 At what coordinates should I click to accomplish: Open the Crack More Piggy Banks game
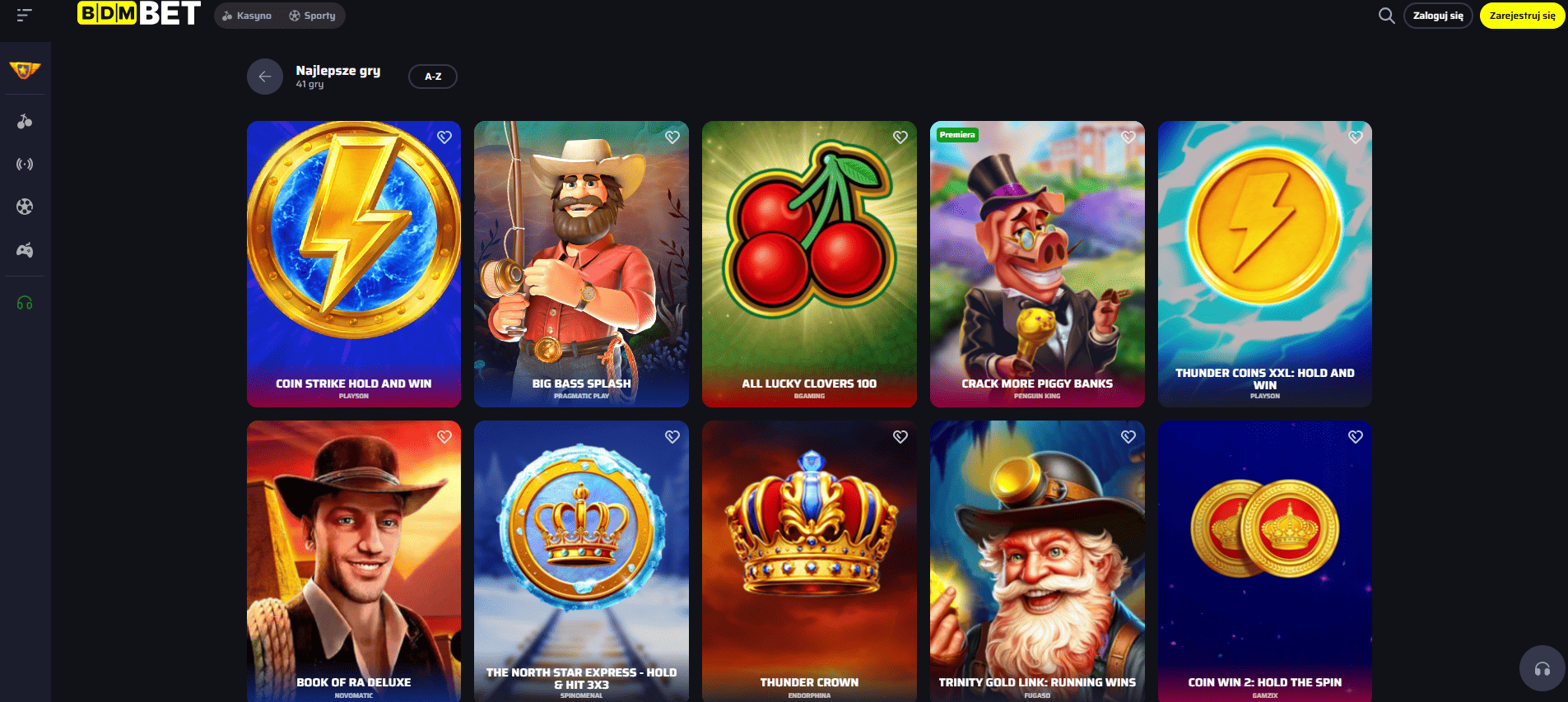coord(1037,264)
